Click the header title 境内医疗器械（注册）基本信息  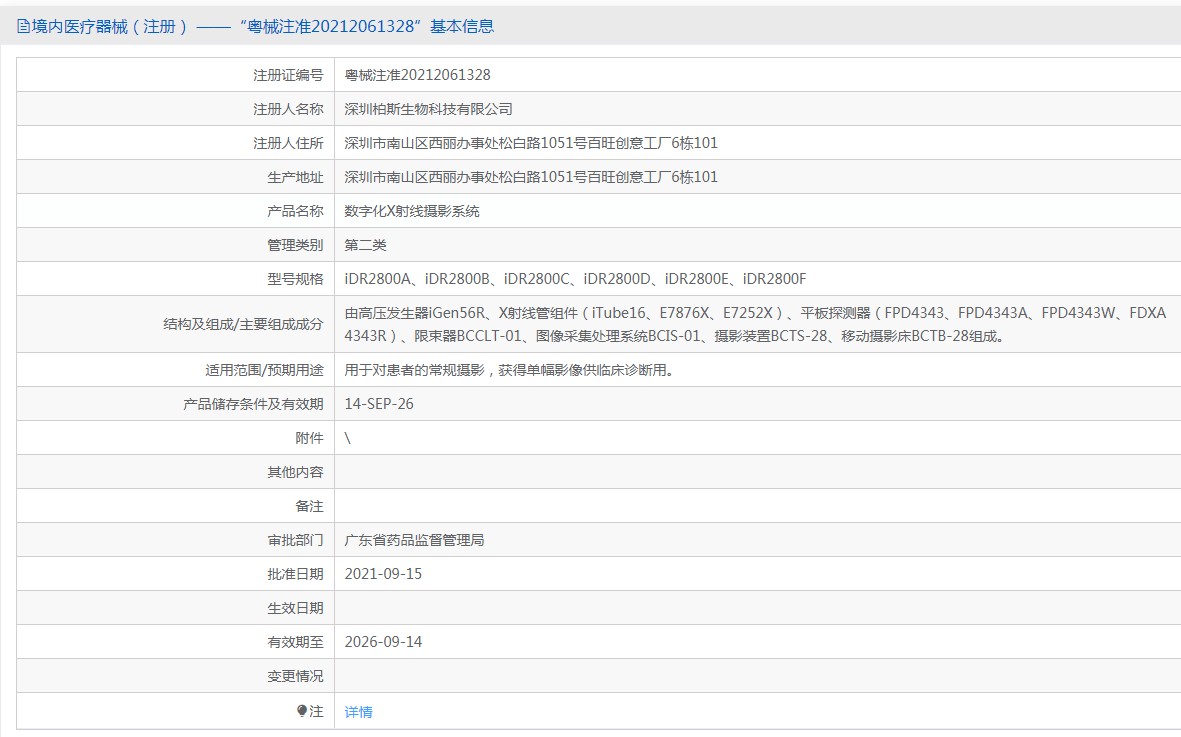click(262, 26)
